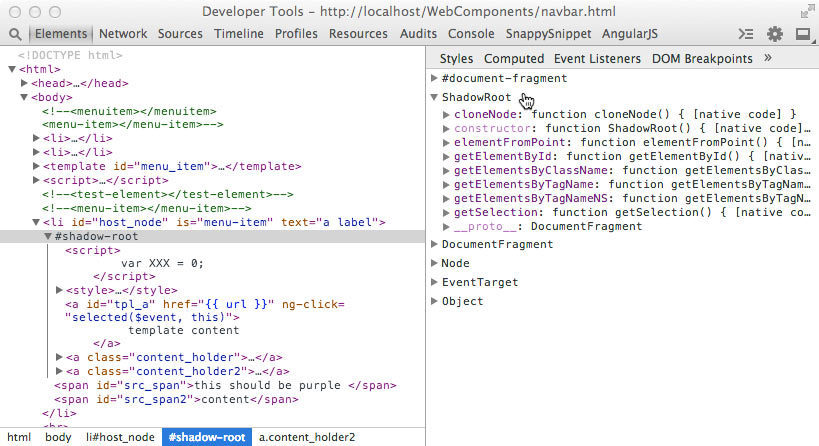Expand the head element node
This screenshot has height=446, width=819.
(x=23, y=83)
